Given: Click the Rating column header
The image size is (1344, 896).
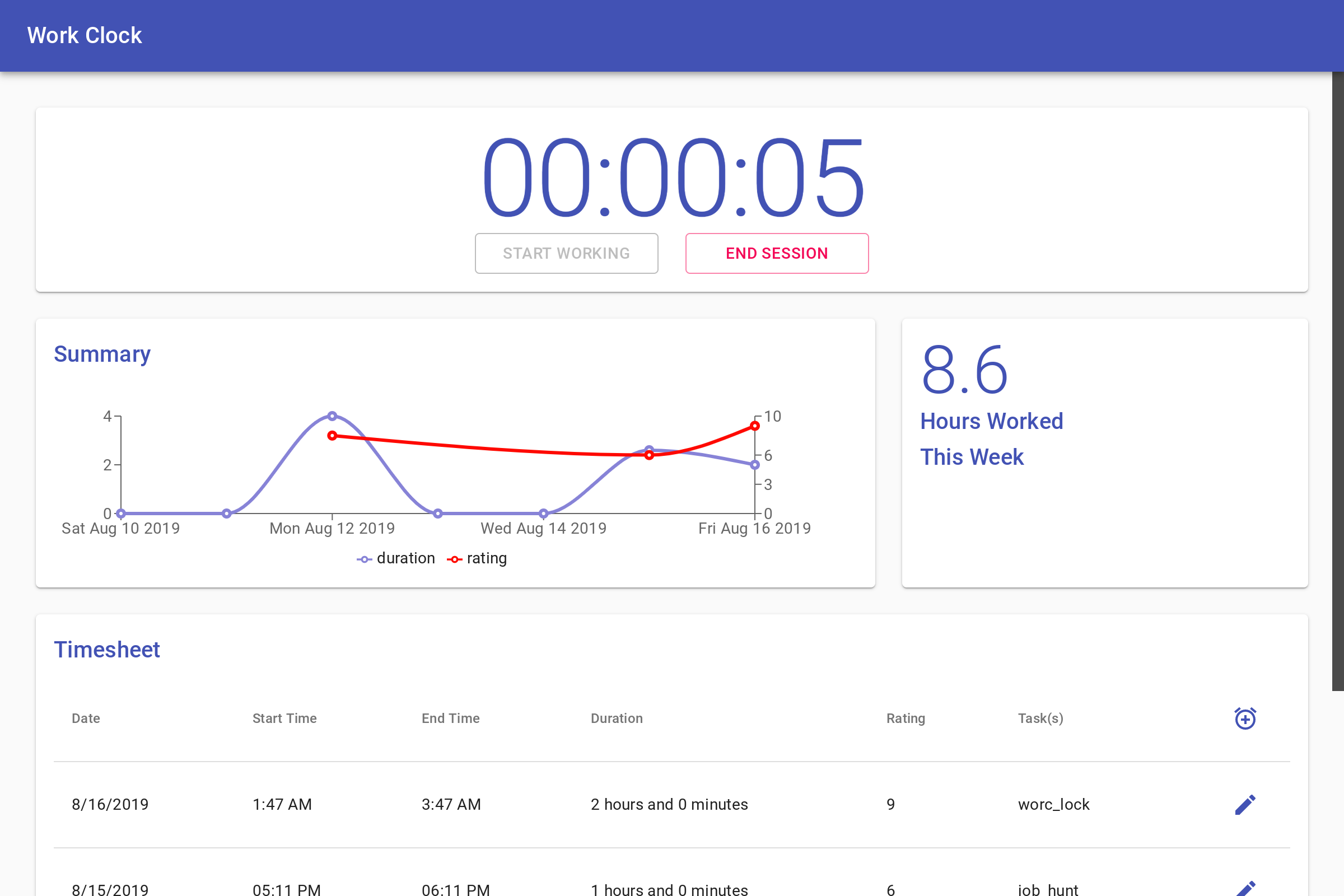Looking at the screenshot, I should tap(906, 718).
